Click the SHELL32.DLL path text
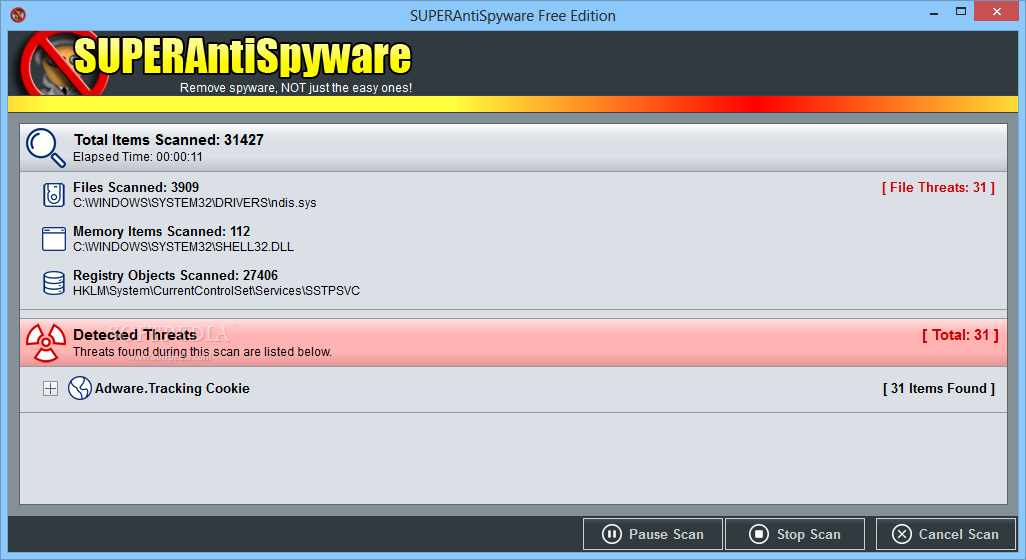Image resolution: width=1026 pixels, height=560 pixels. pos(184,247)
